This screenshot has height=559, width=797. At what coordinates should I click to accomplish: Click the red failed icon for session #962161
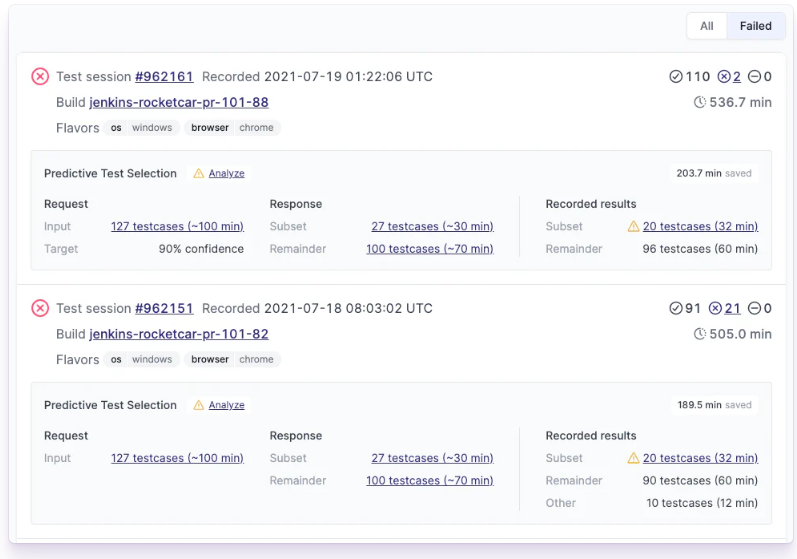coord(40,77)
